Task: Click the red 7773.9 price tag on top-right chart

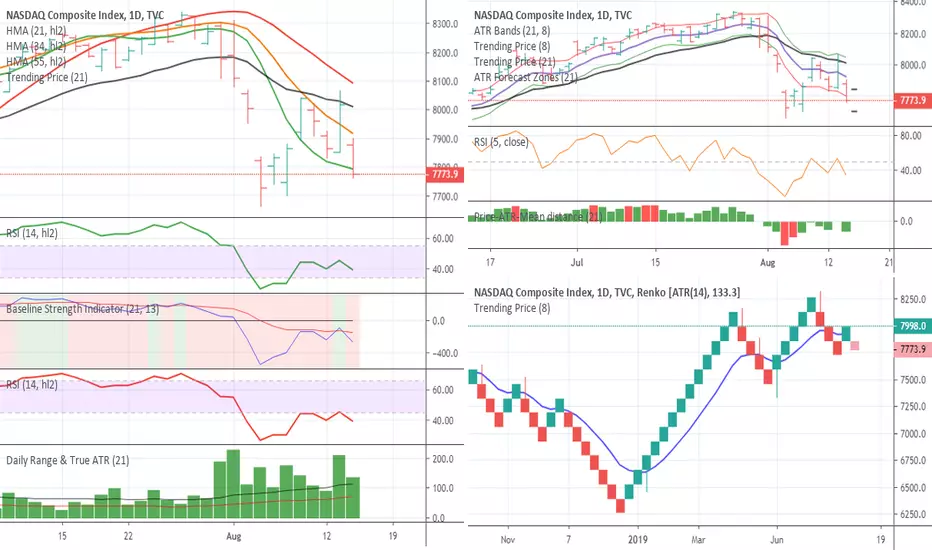Action: point(912,100)
